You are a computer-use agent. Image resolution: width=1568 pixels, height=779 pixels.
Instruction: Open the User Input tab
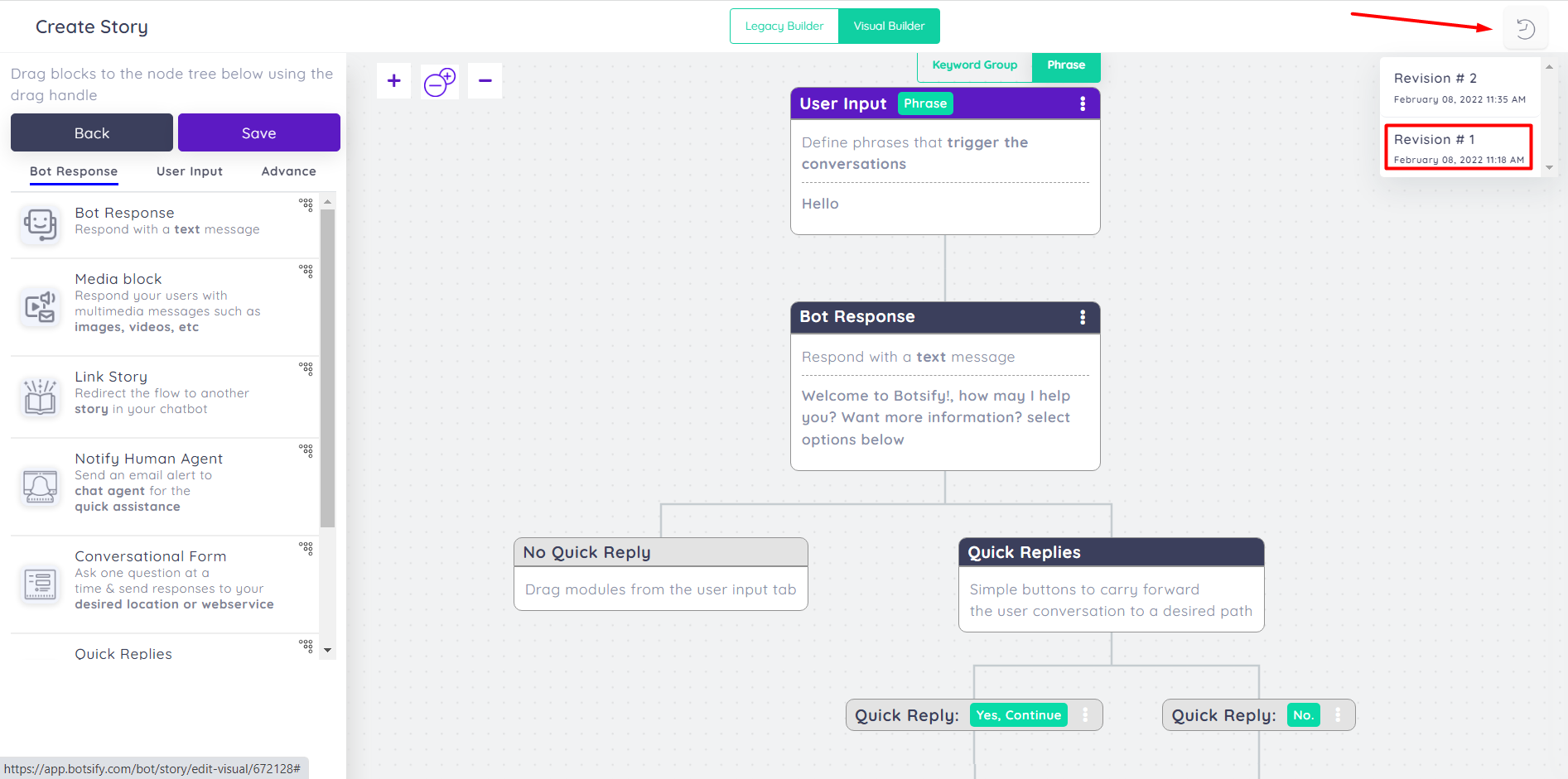point(190,171)
